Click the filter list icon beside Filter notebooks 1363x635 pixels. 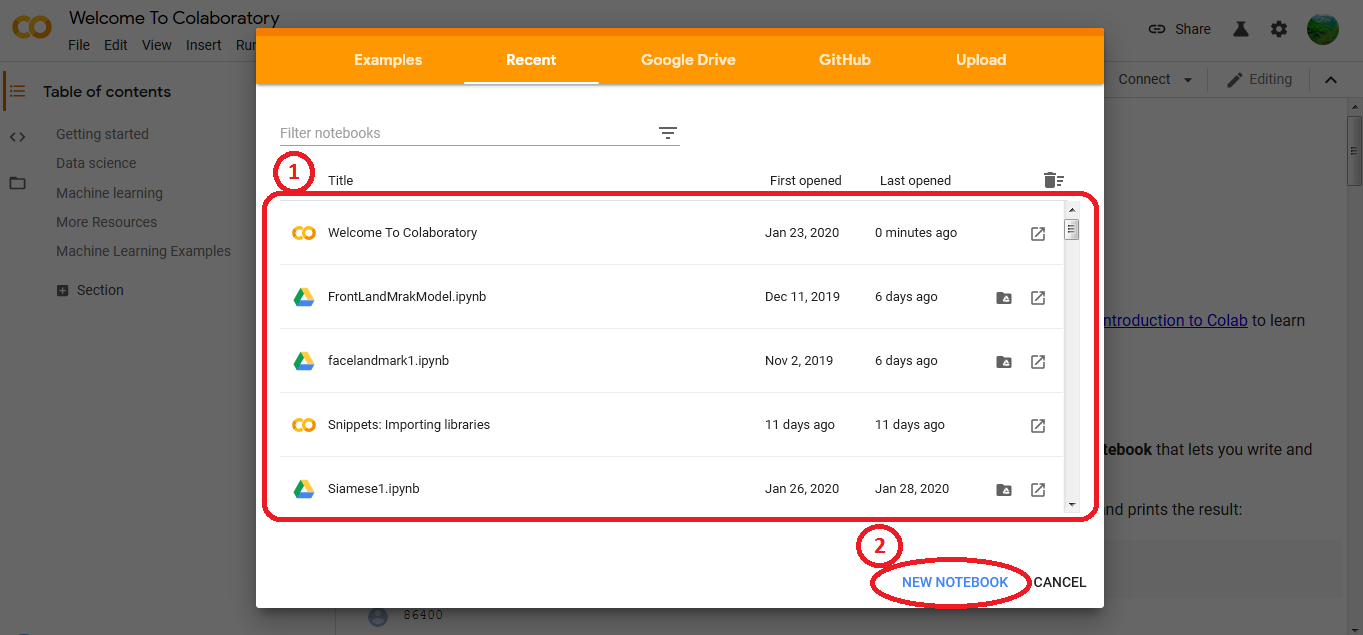coord(668,133)
